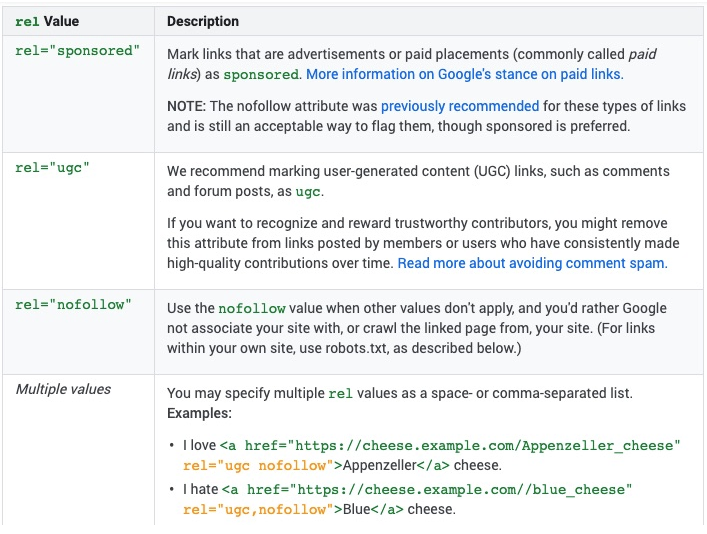Click the blue_cheese href code example

coord(427,489)
